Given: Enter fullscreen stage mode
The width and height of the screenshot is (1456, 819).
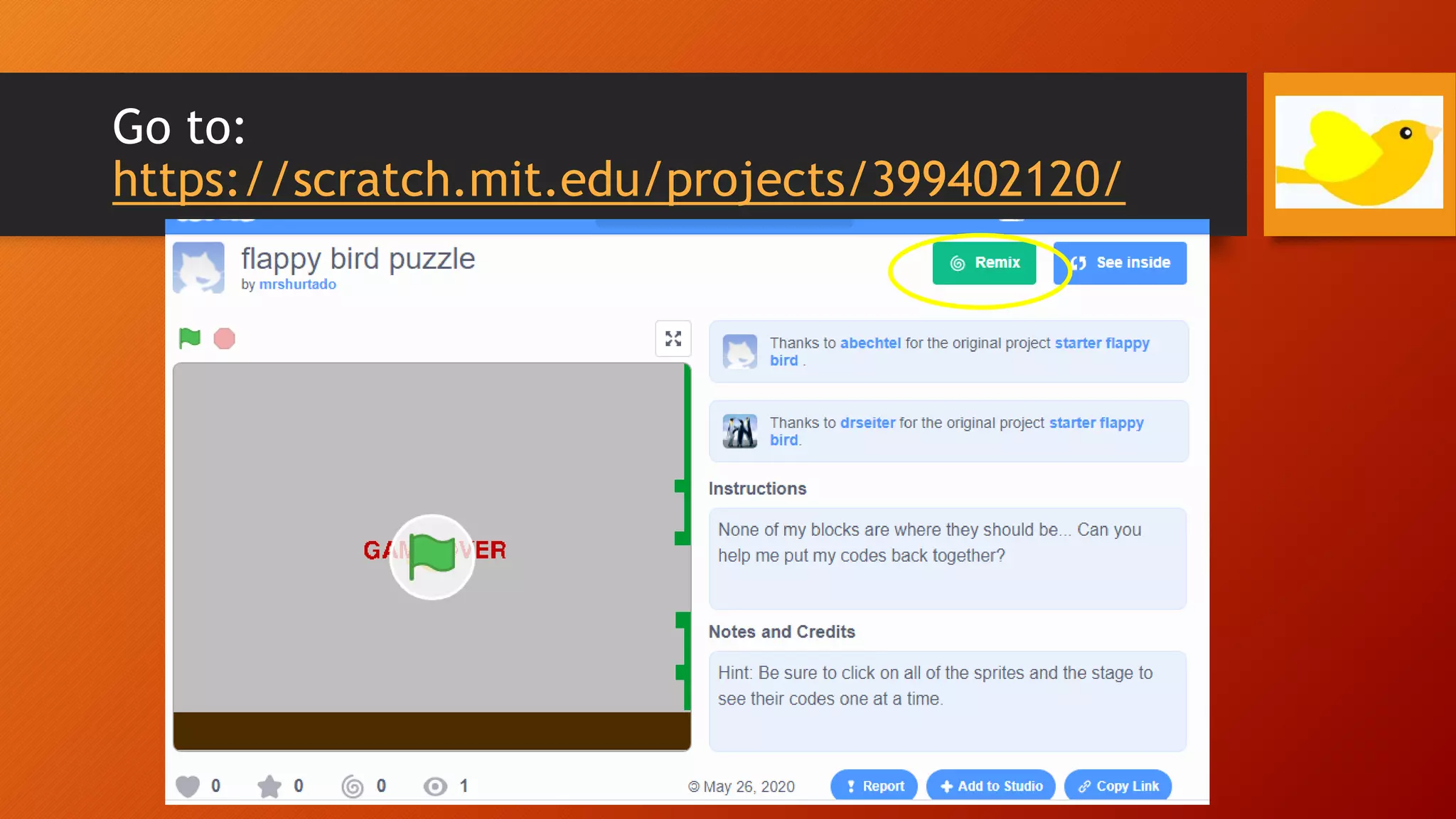Looking at the screenshot, I should [x=673, y=338].
